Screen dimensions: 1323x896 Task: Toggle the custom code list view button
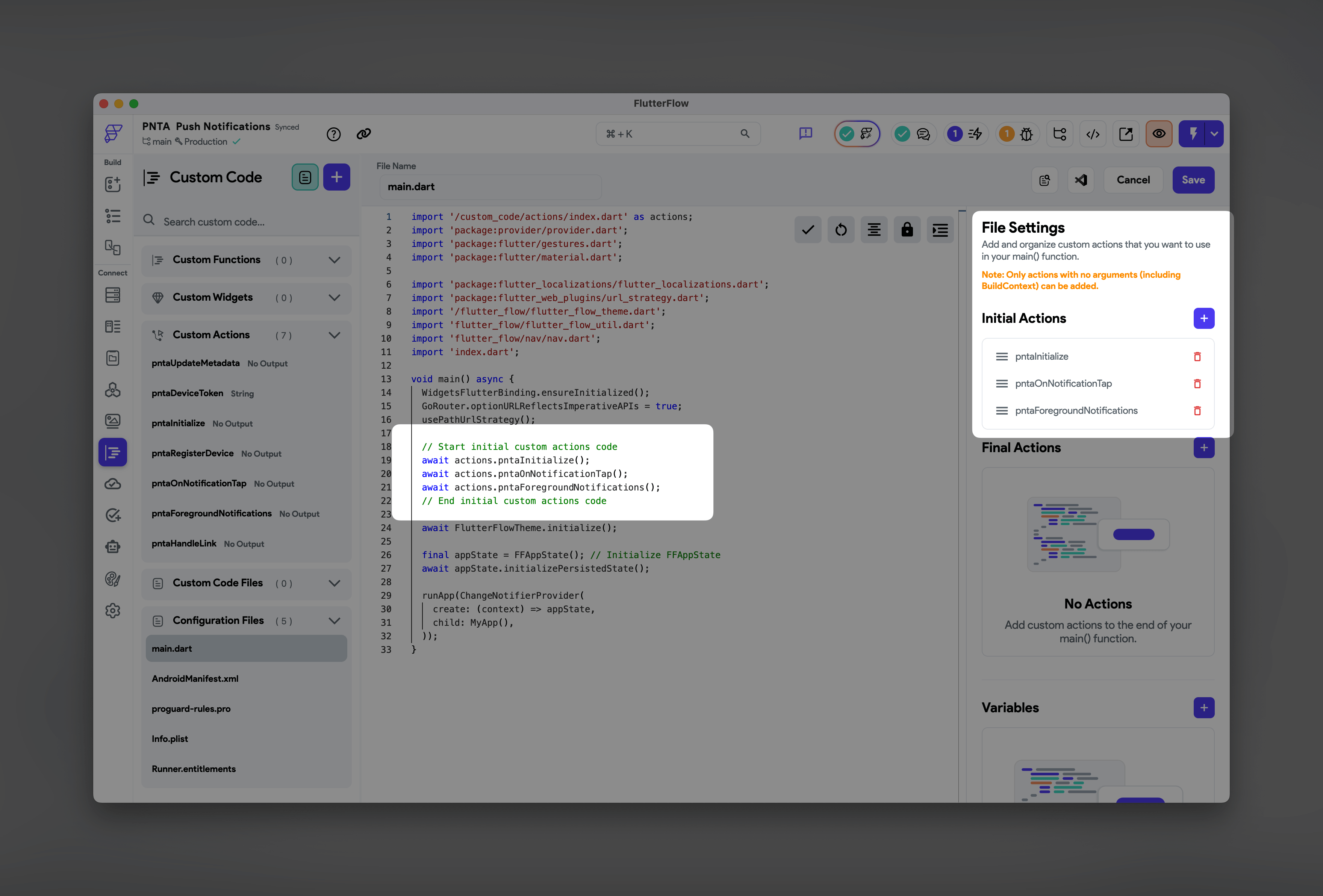pyautogui.click(x=305, y=177)
